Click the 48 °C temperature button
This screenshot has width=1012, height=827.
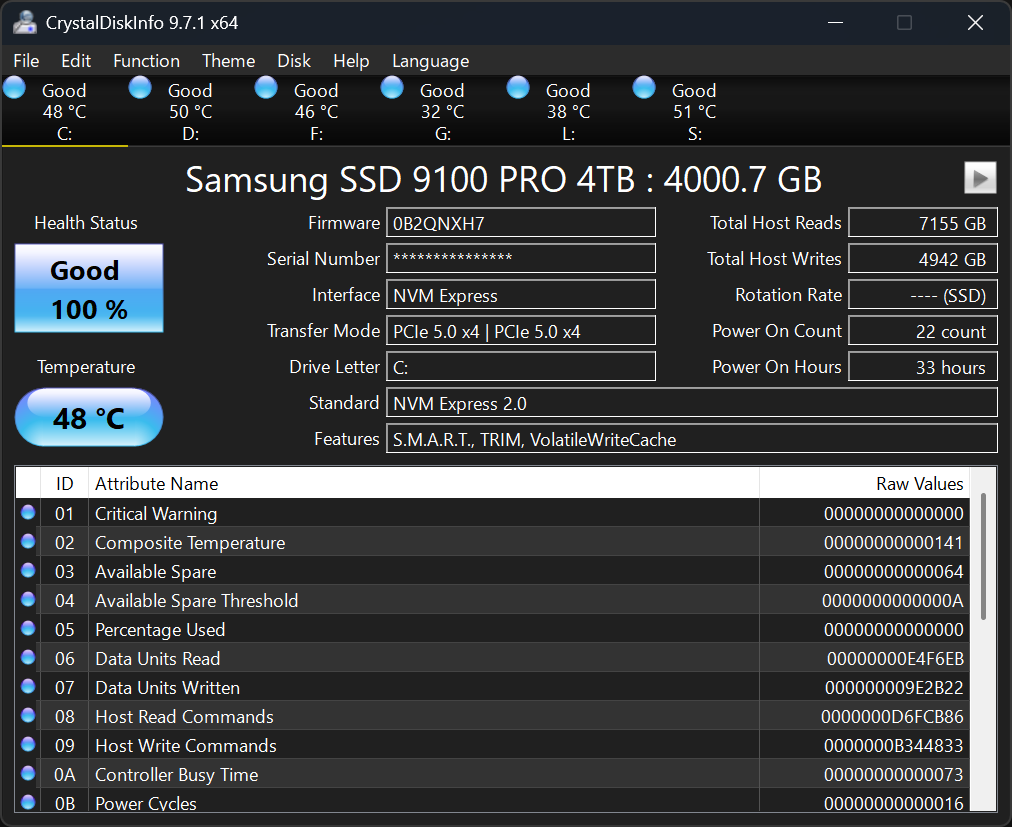(89, 417)
